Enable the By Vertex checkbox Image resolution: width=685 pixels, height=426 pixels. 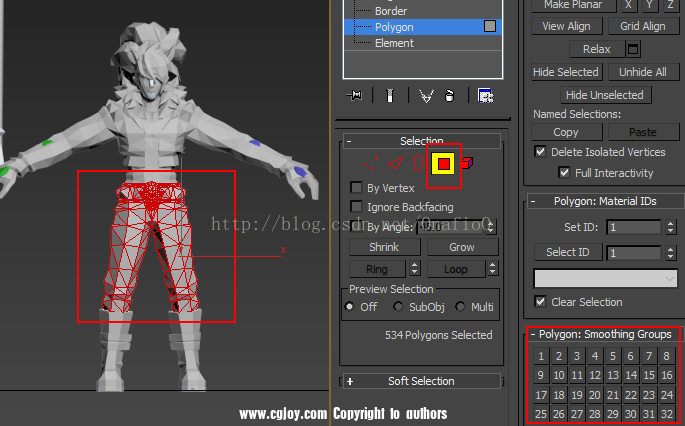click(356, 188)
